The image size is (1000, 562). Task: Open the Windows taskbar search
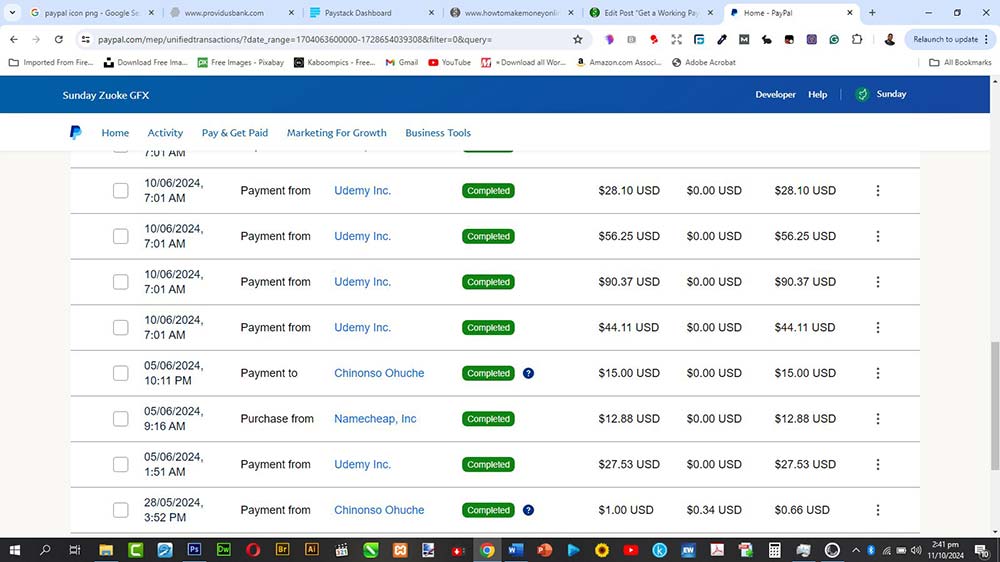tap(45, 550)
